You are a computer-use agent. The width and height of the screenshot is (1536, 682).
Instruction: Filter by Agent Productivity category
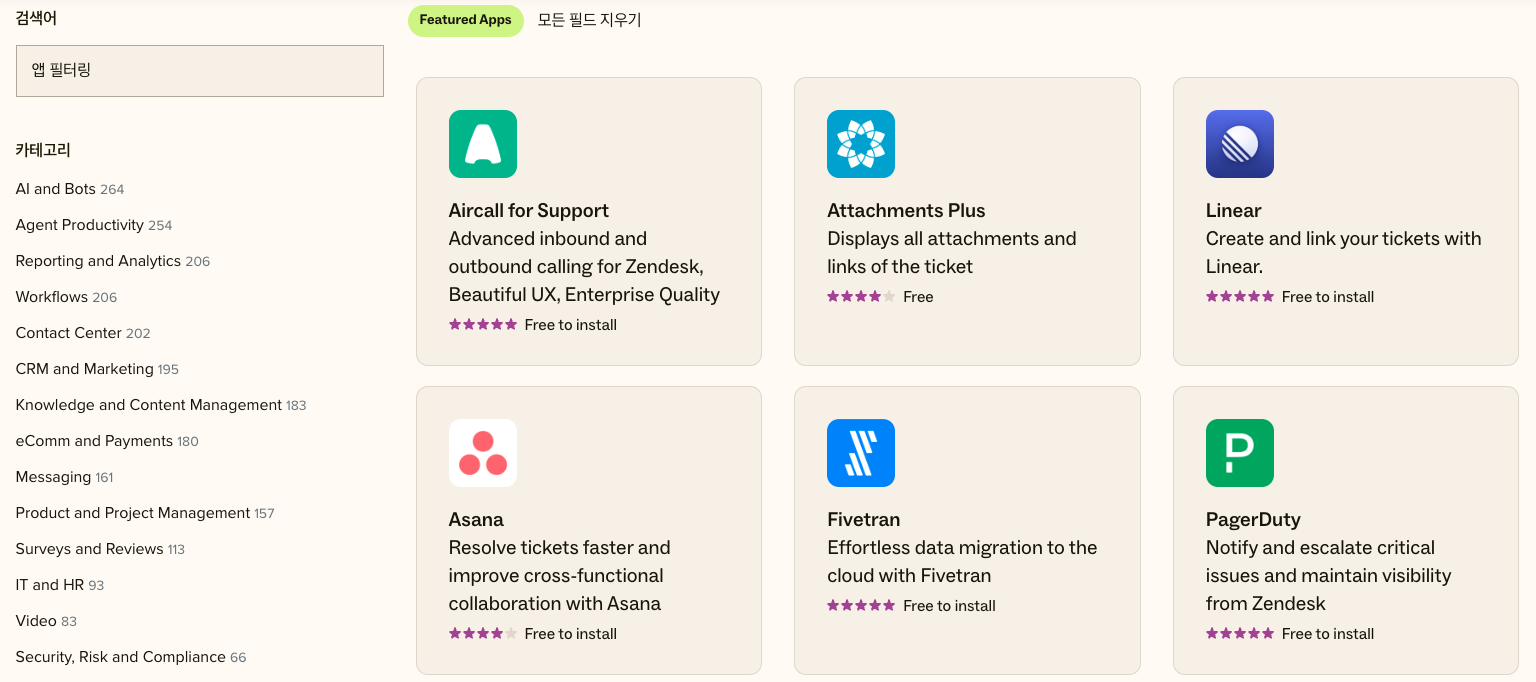[80, 225]
